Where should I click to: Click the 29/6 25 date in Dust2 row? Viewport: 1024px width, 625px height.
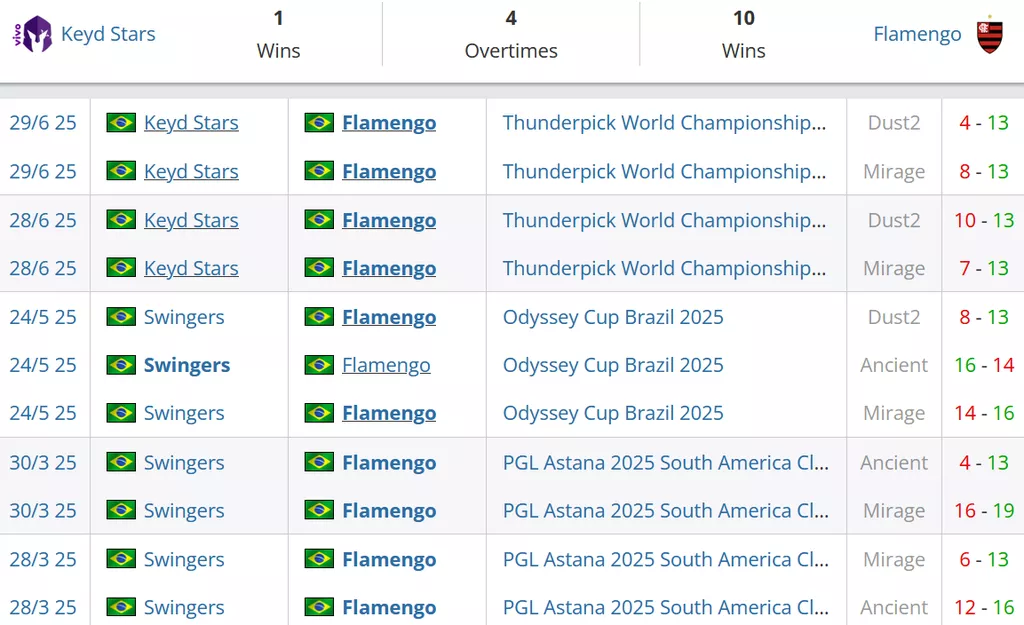(43, 123)
